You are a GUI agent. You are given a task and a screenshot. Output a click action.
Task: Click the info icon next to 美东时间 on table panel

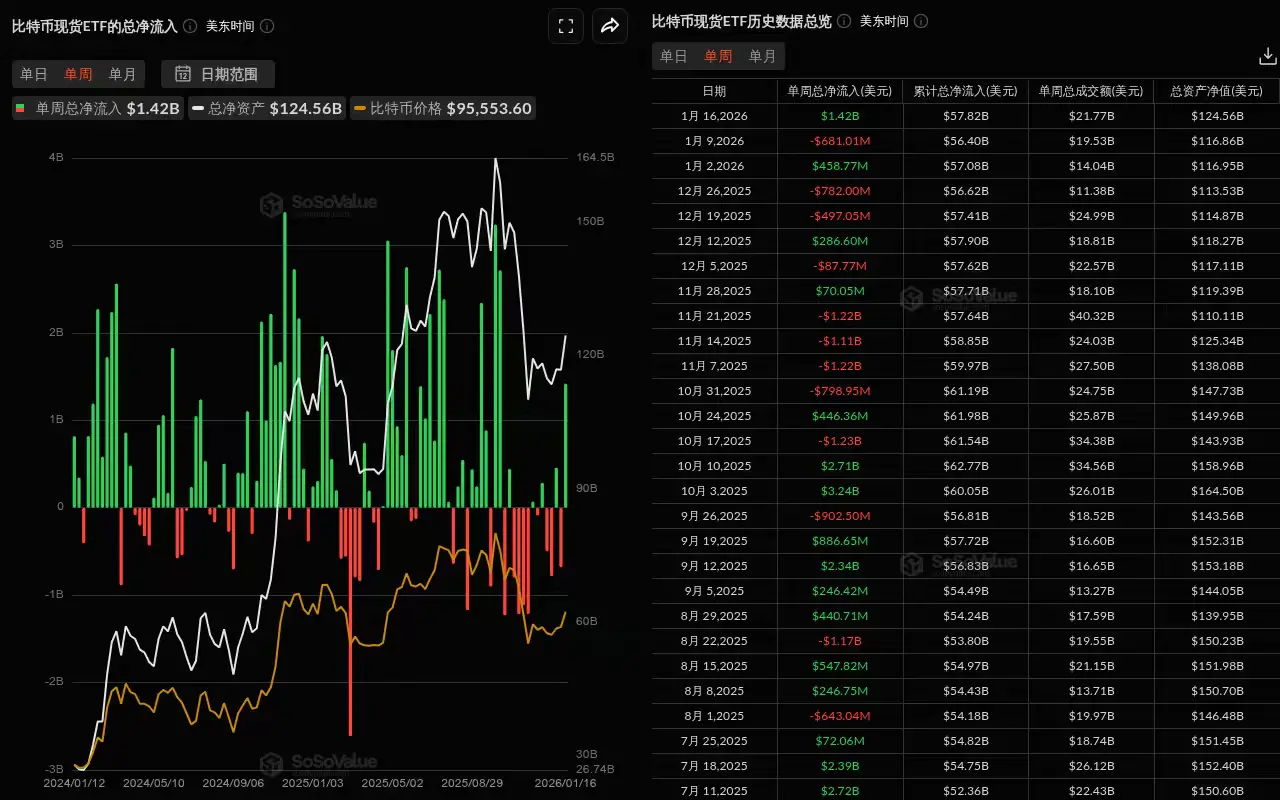[921, 20]
